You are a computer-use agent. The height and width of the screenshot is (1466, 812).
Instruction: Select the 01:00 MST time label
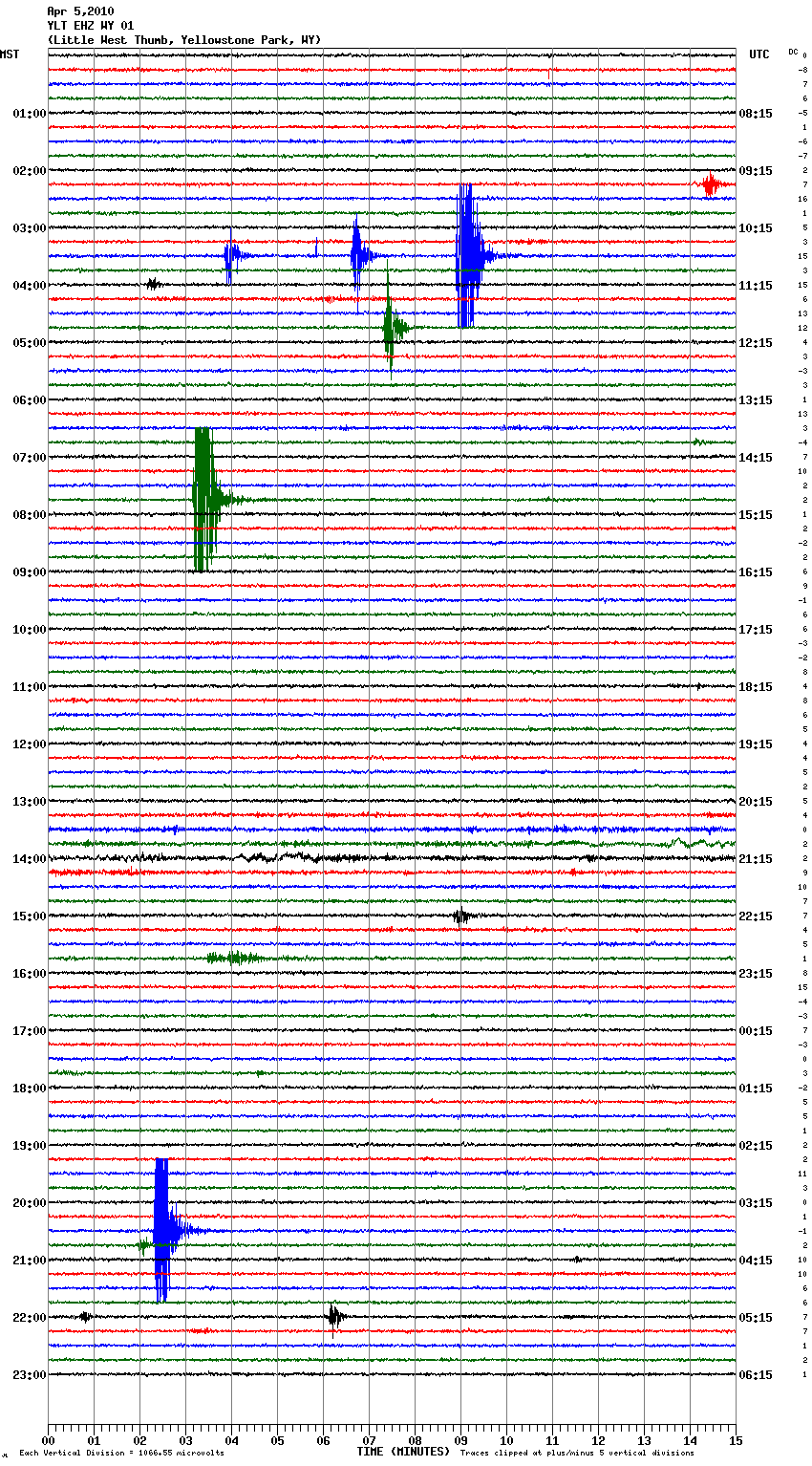[30, 114]
